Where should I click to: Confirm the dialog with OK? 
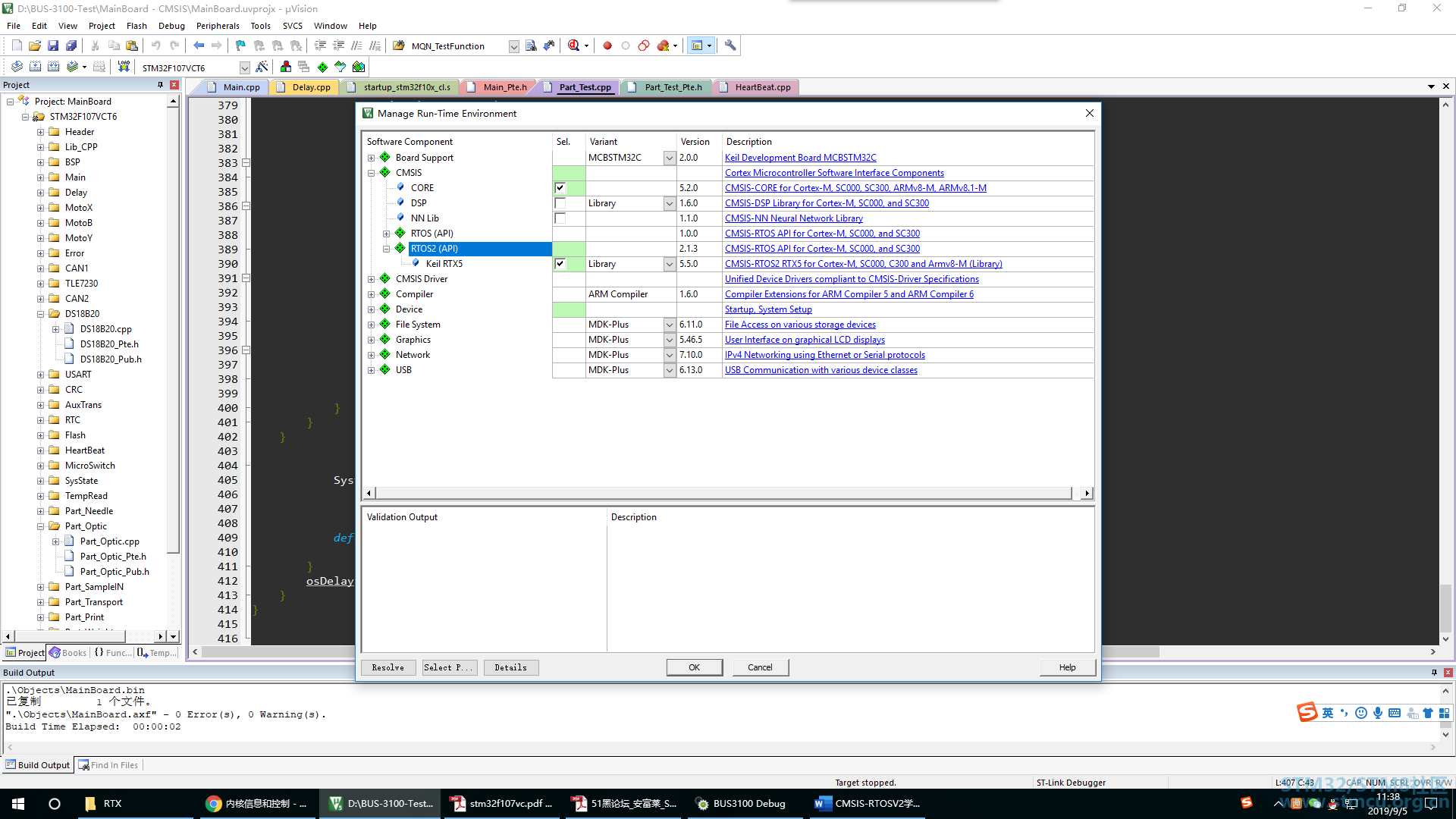pyautogui.click(x=695, y=667)
